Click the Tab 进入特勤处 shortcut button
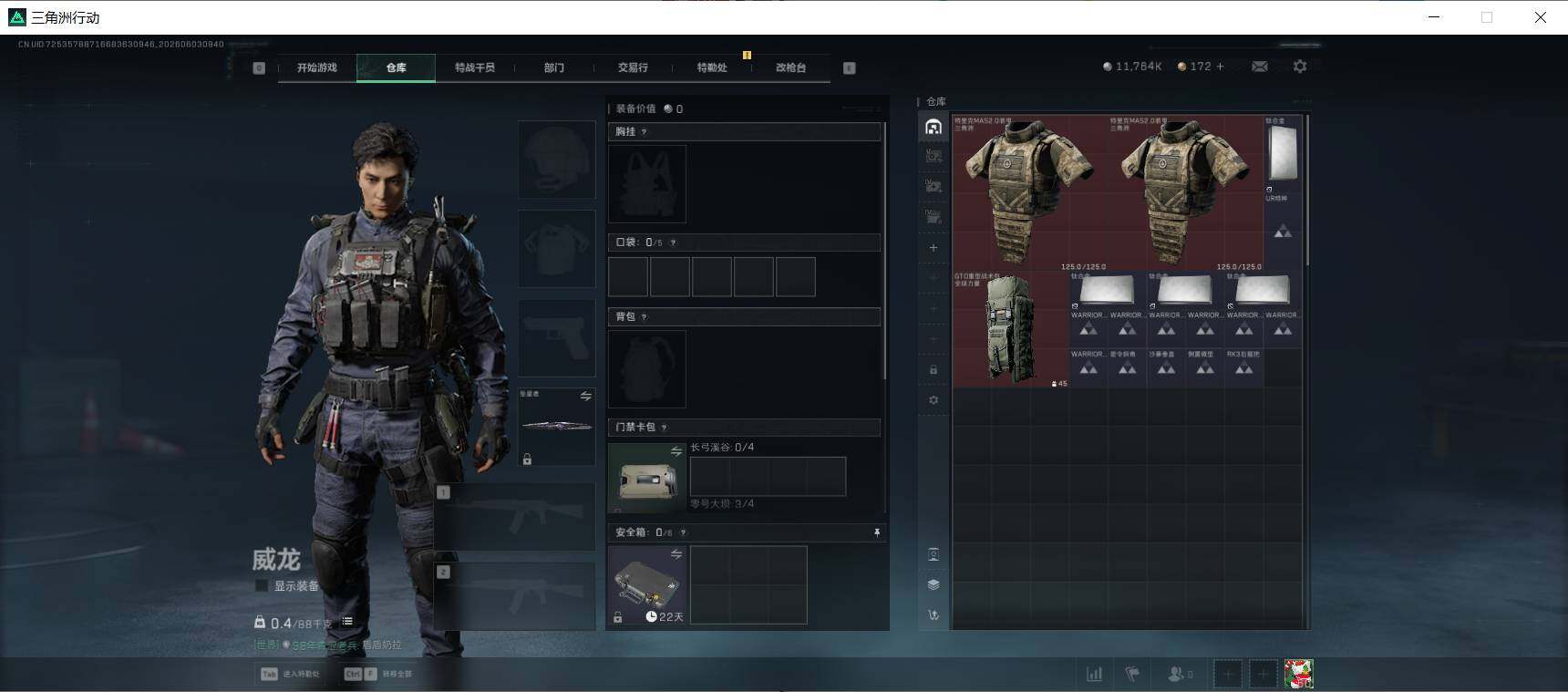This screenshot has width=1568, height=692. tap(292, 674)
